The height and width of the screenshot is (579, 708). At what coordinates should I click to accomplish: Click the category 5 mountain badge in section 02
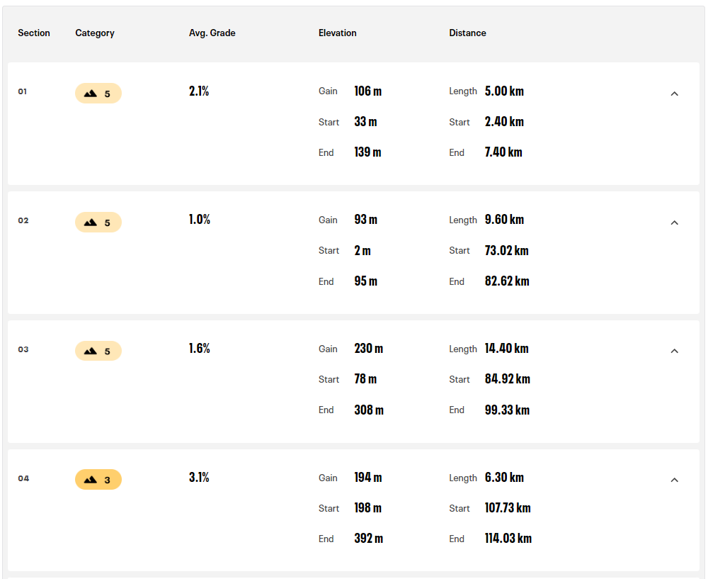(98, 222)
